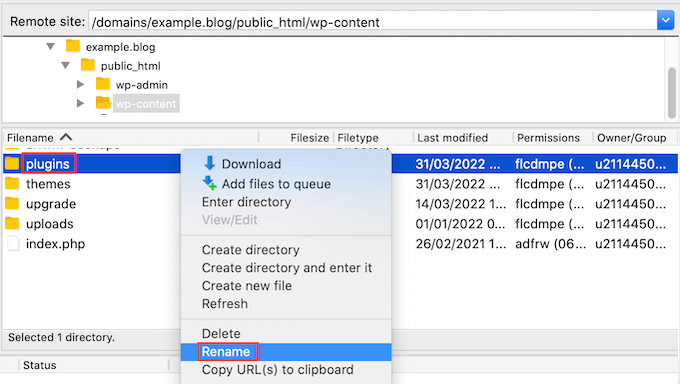
Task: Collapse the public_html tree node
Action: [x=65, y=65]
